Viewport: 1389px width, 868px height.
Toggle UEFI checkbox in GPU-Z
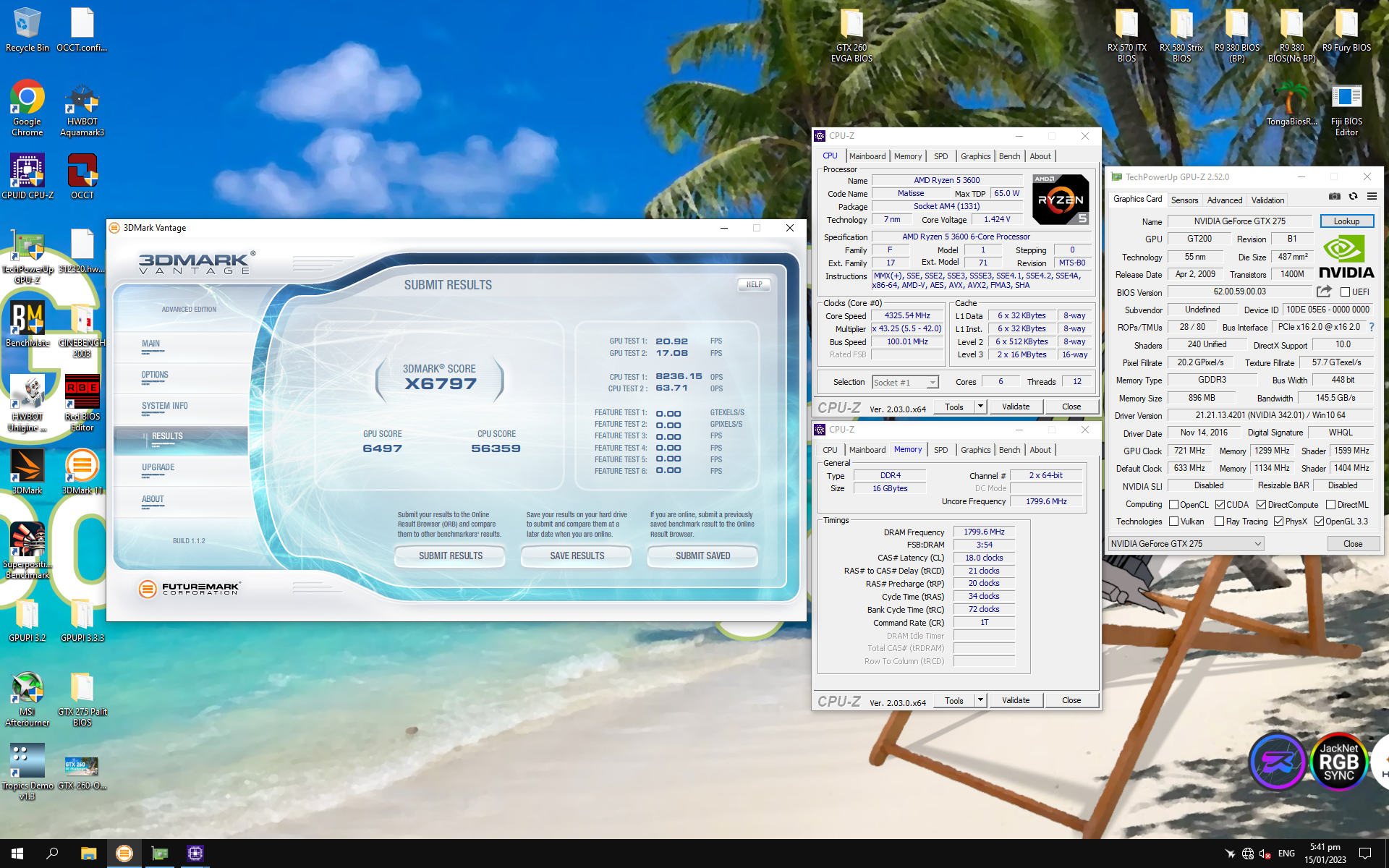(x=1345, y=292)
